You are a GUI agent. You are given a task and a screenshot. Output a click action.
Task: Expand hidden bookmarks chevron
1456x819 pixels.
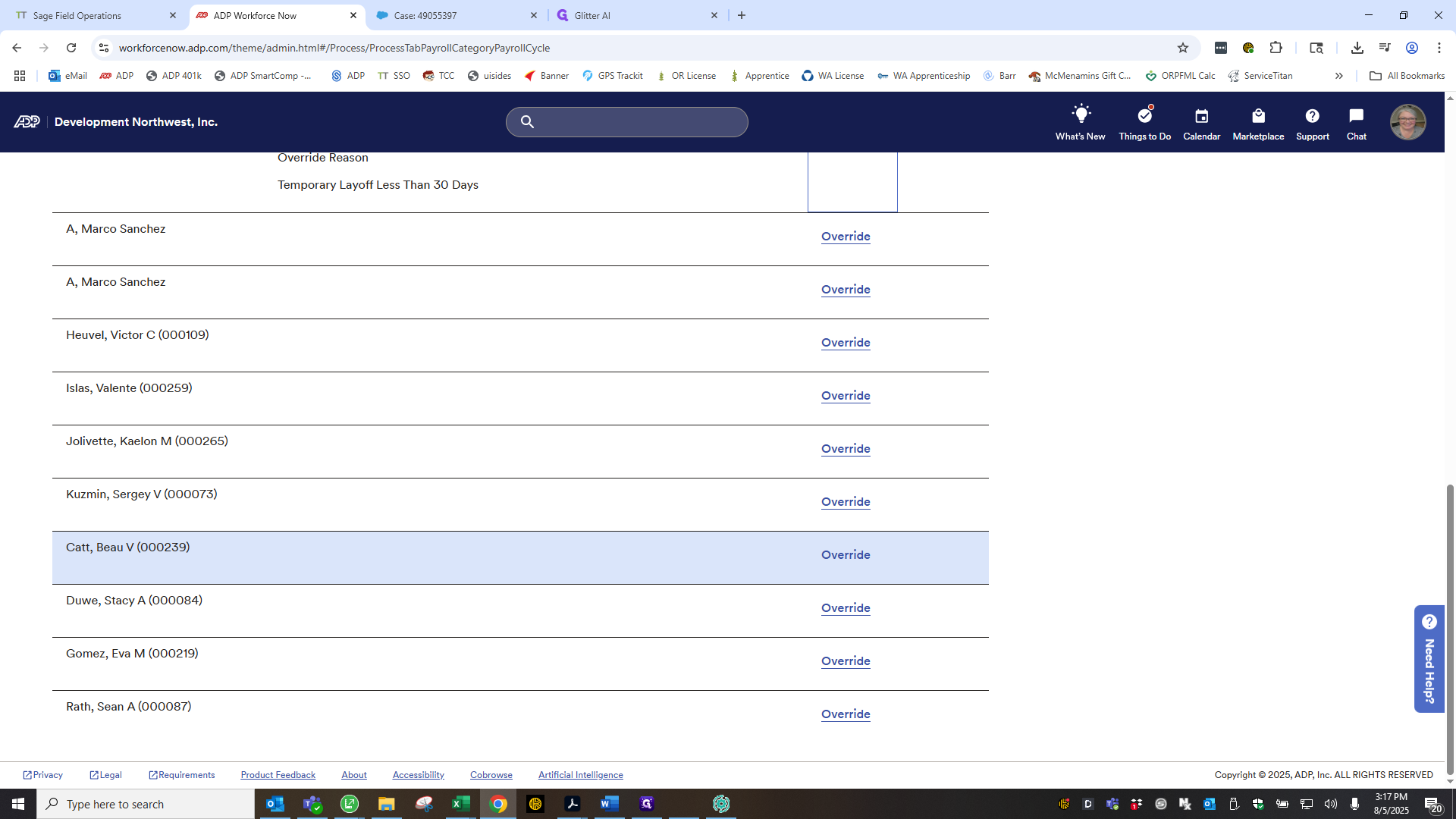1339,76
